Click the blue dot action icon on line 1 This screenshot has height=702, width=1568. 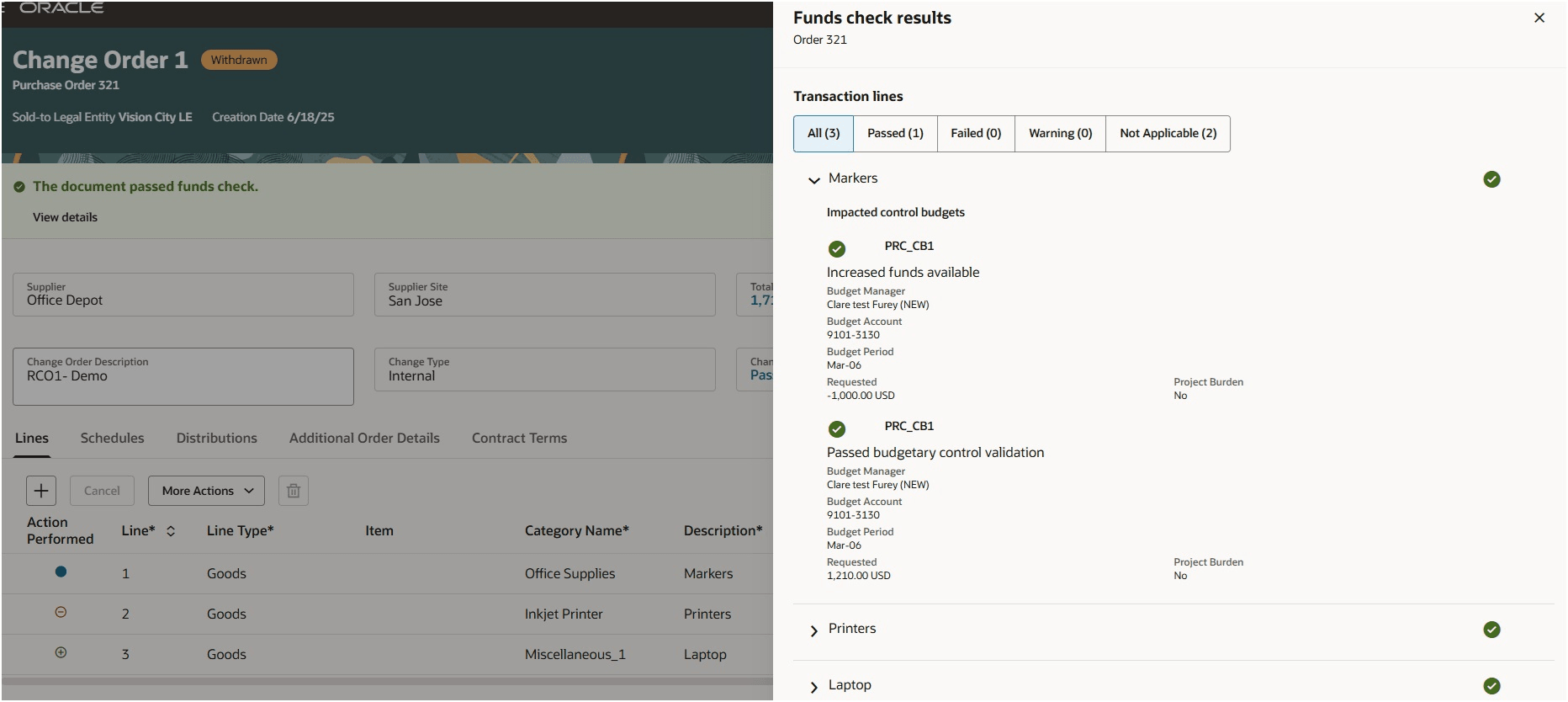pos(61,572)
